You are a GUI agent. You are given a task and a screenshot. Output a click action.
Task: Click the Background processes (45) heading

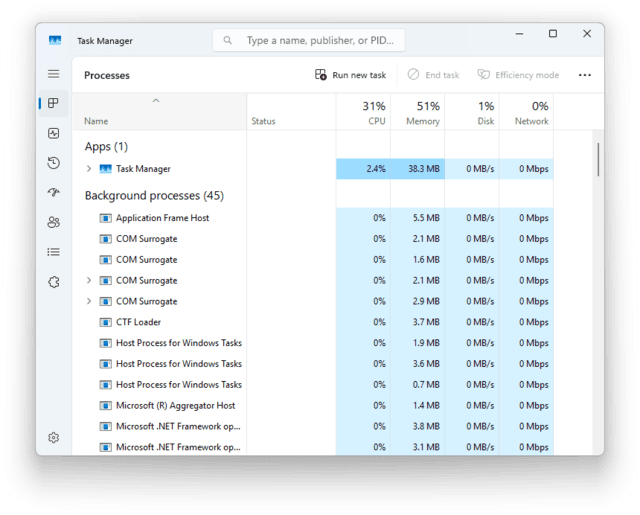click(154, 196)
